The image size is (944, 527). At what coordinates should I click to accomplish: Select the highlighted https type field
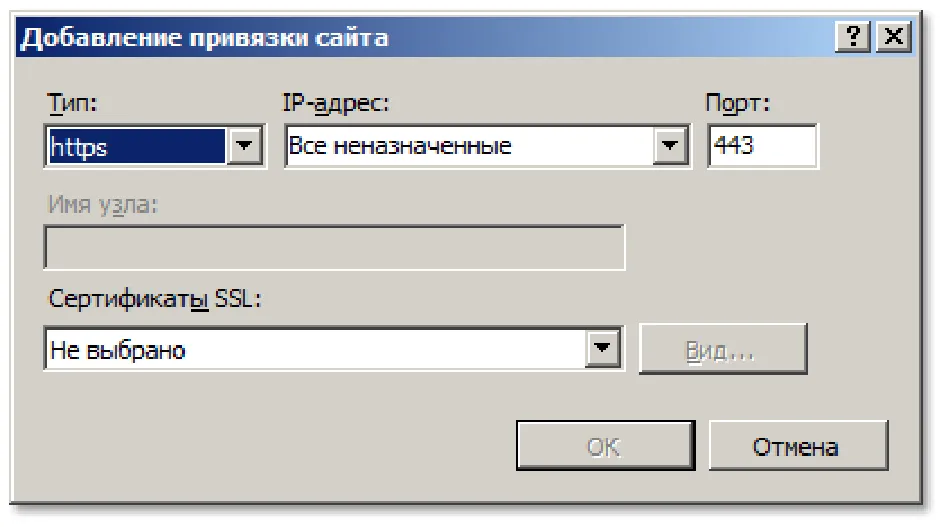pos(137,146)
